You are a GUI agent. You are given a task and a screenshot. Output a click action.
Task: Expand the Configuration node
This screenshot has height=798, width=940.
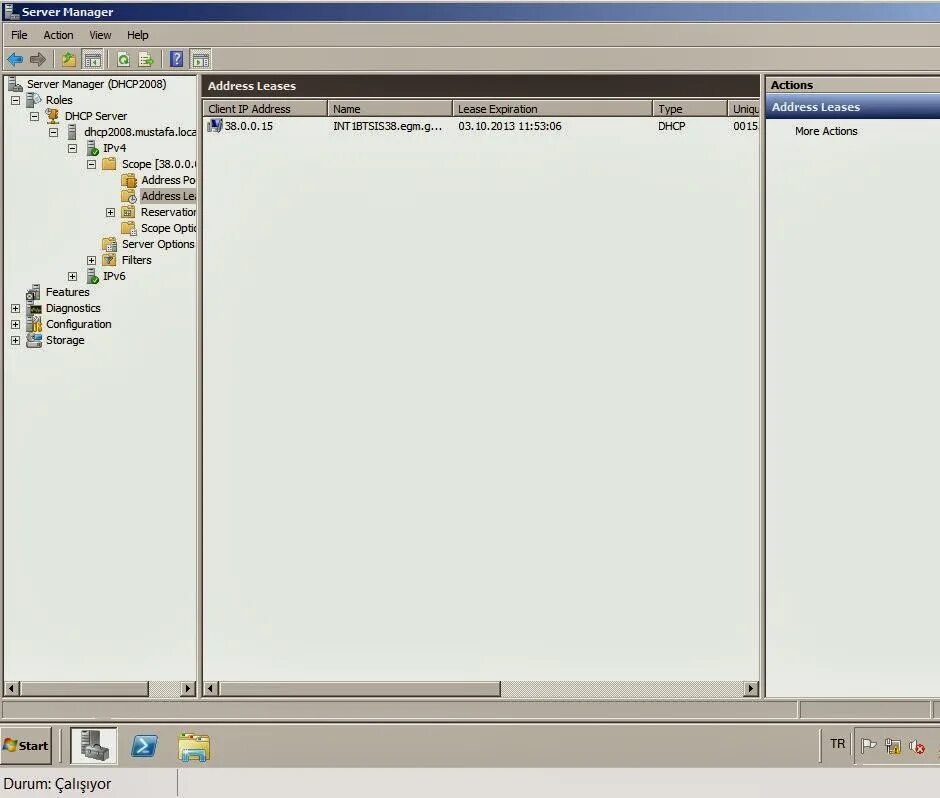pyautogui.click(x=16, y=324)
